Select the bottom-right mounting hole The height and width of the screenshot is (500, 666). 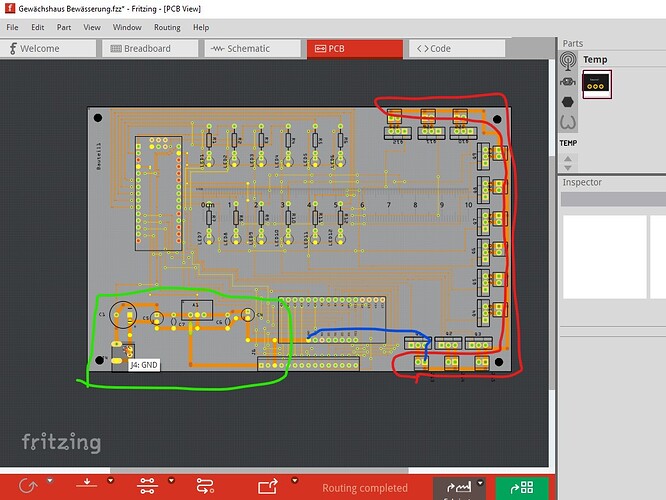499,362
